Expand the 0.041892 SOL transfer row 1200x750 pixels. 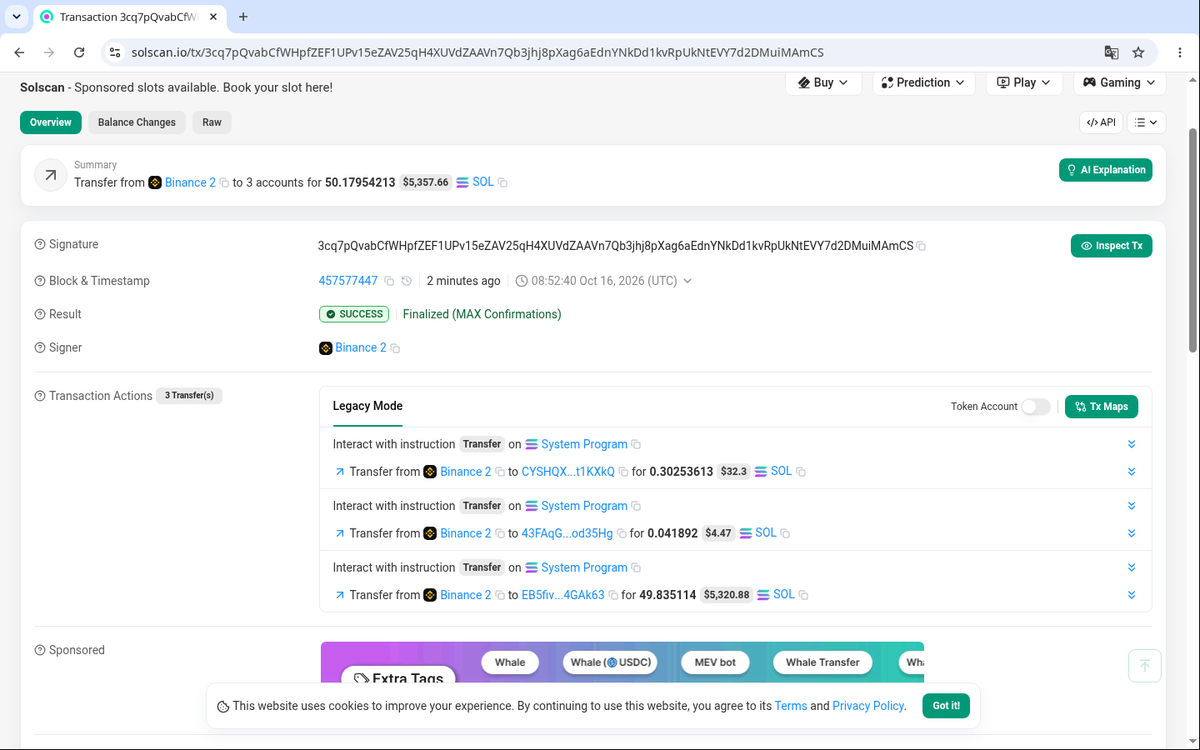coord(1131,534)
